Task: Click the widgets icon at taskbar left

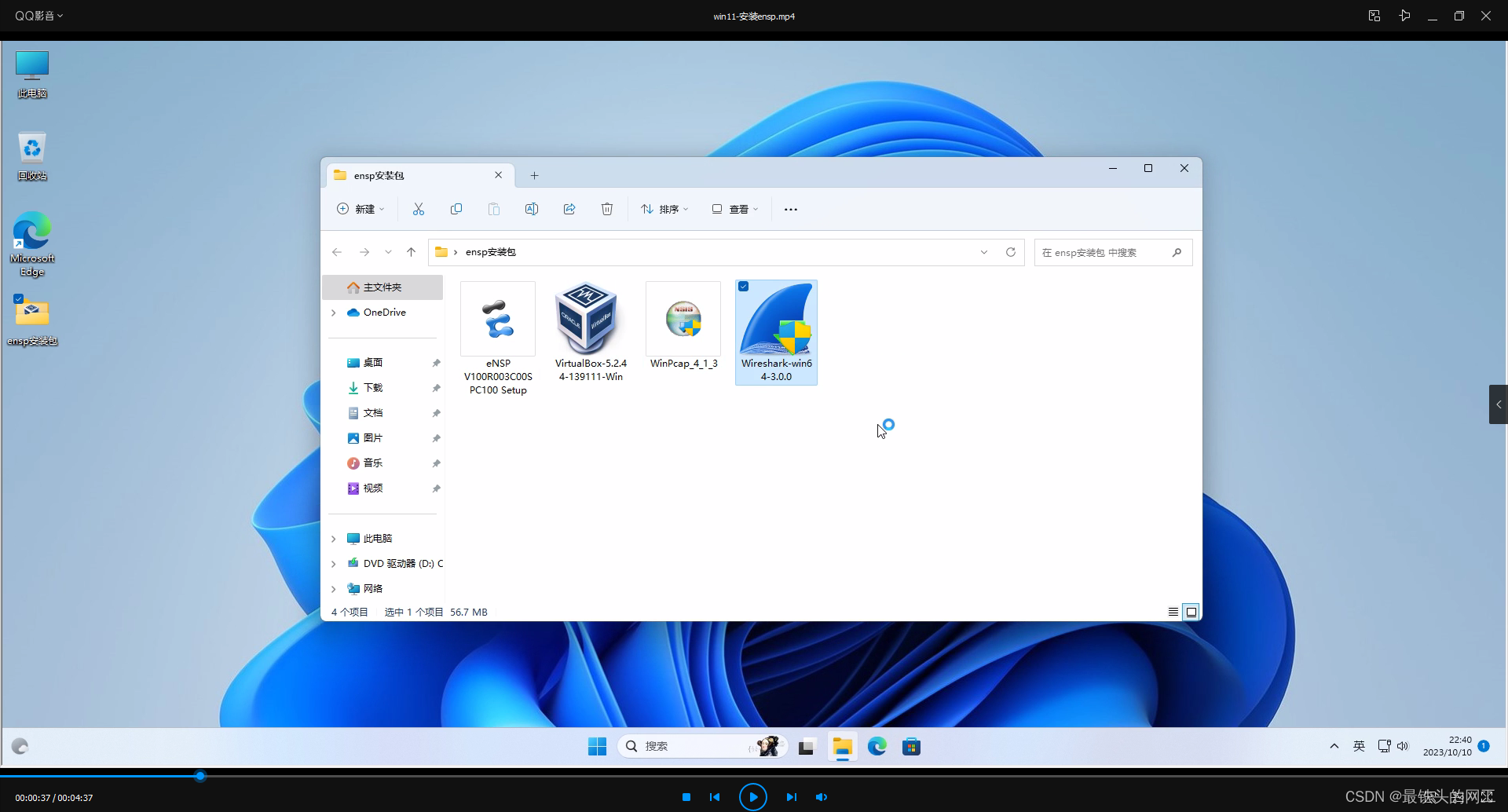Action: tap(20, 746)
